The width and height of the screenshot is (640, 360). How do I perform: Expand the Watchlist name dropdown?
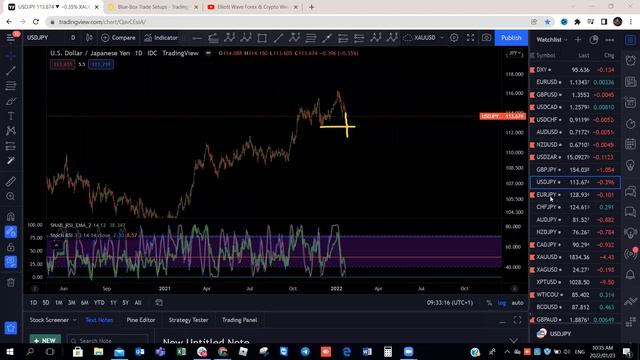click(552, 40)
